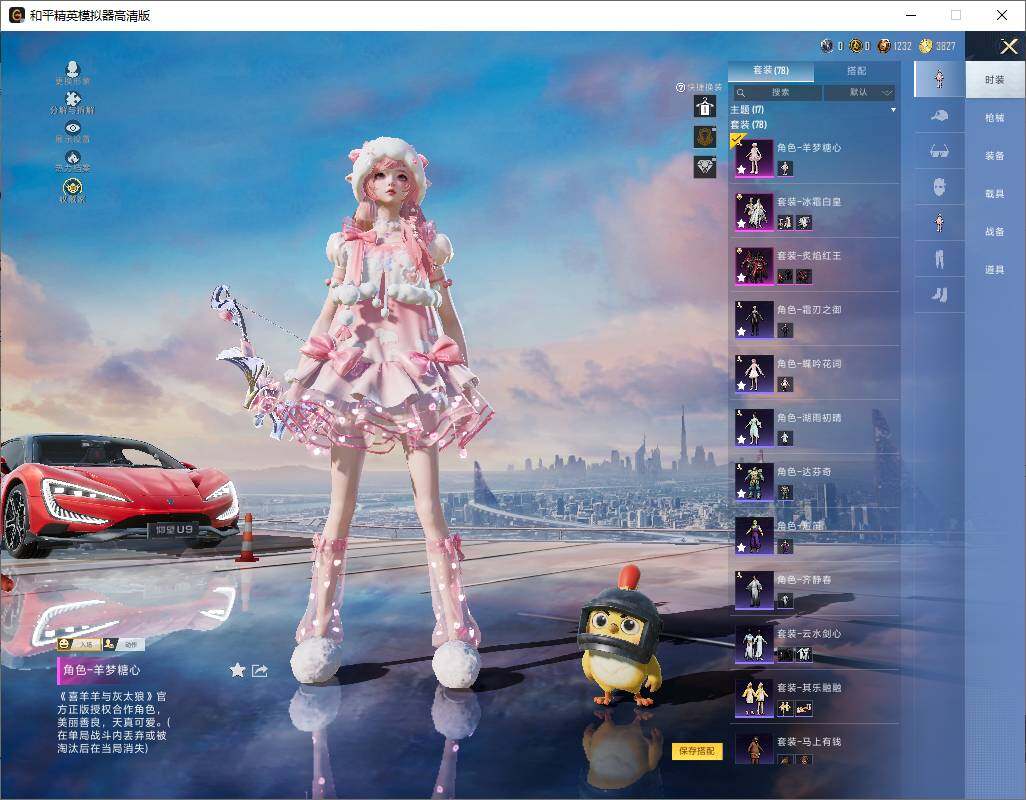Select the gold emblem quick-outfit icon

(x=705, y=136)
